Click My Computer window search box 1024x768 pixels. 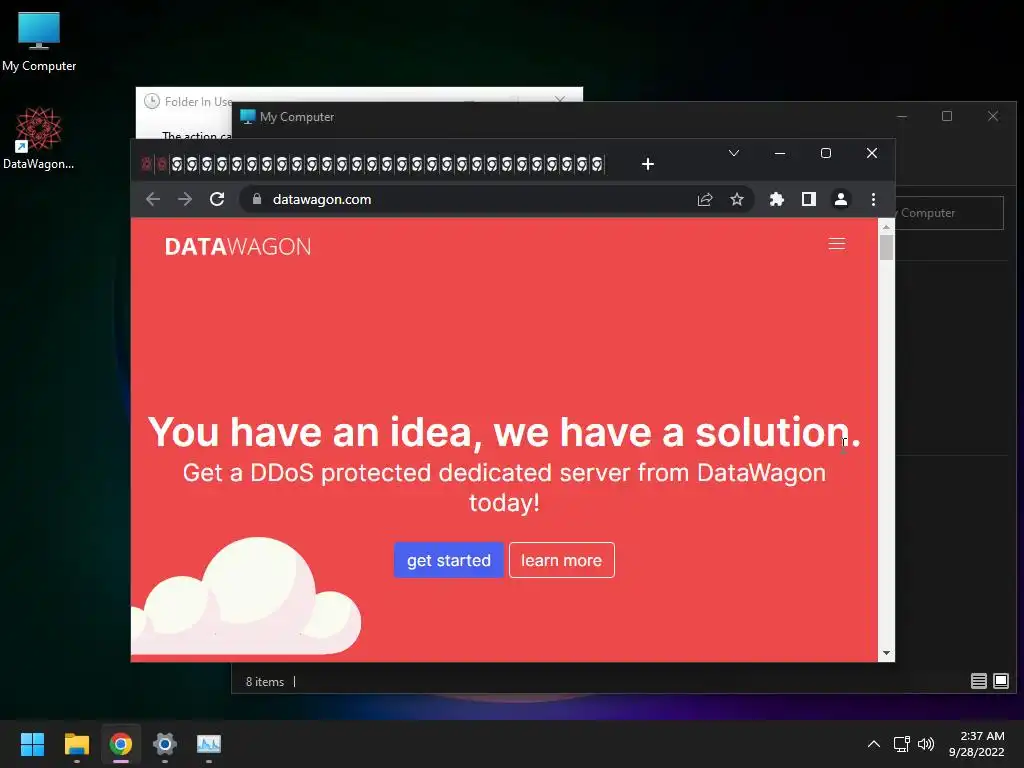[x=950, y=213]
